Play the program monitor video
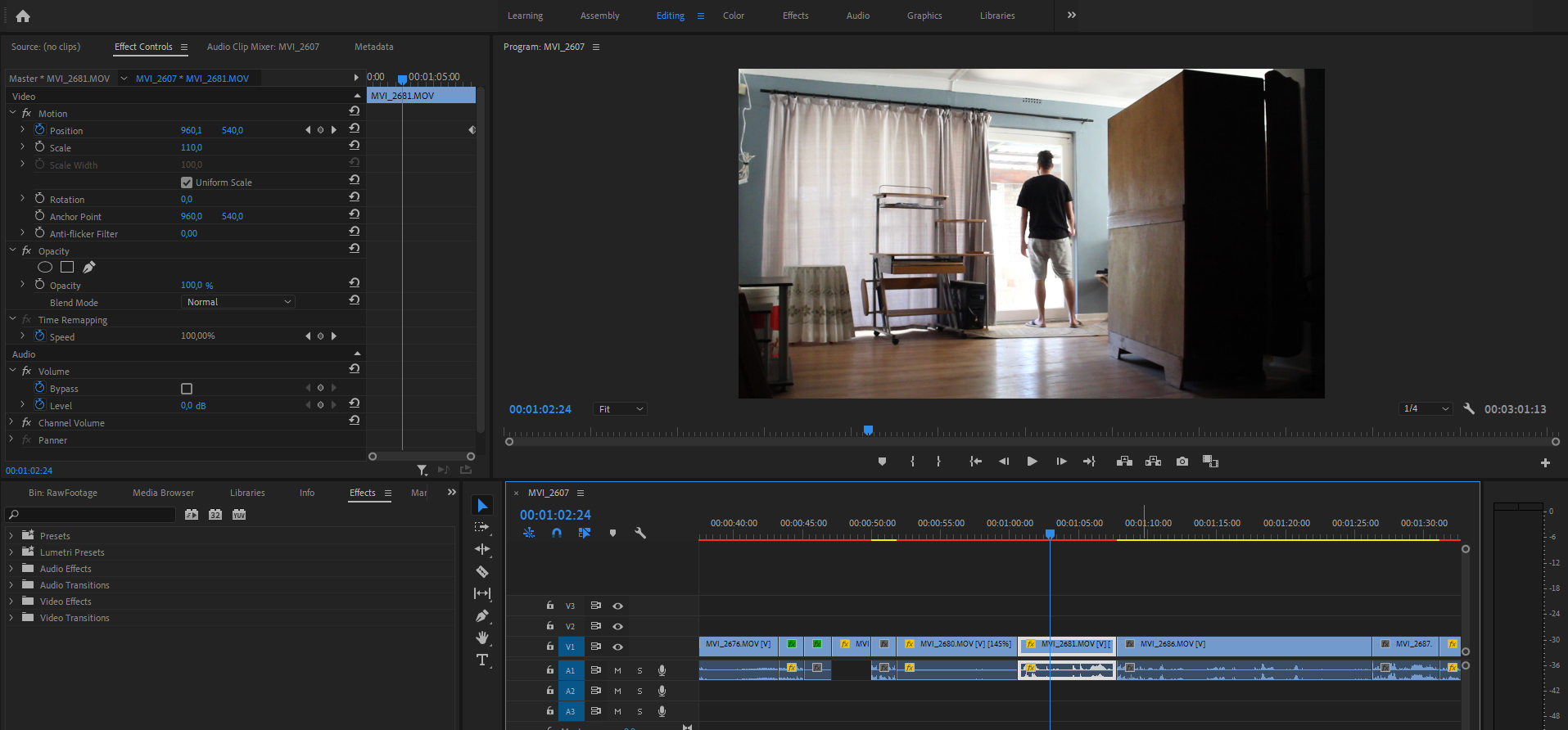 1032,462
